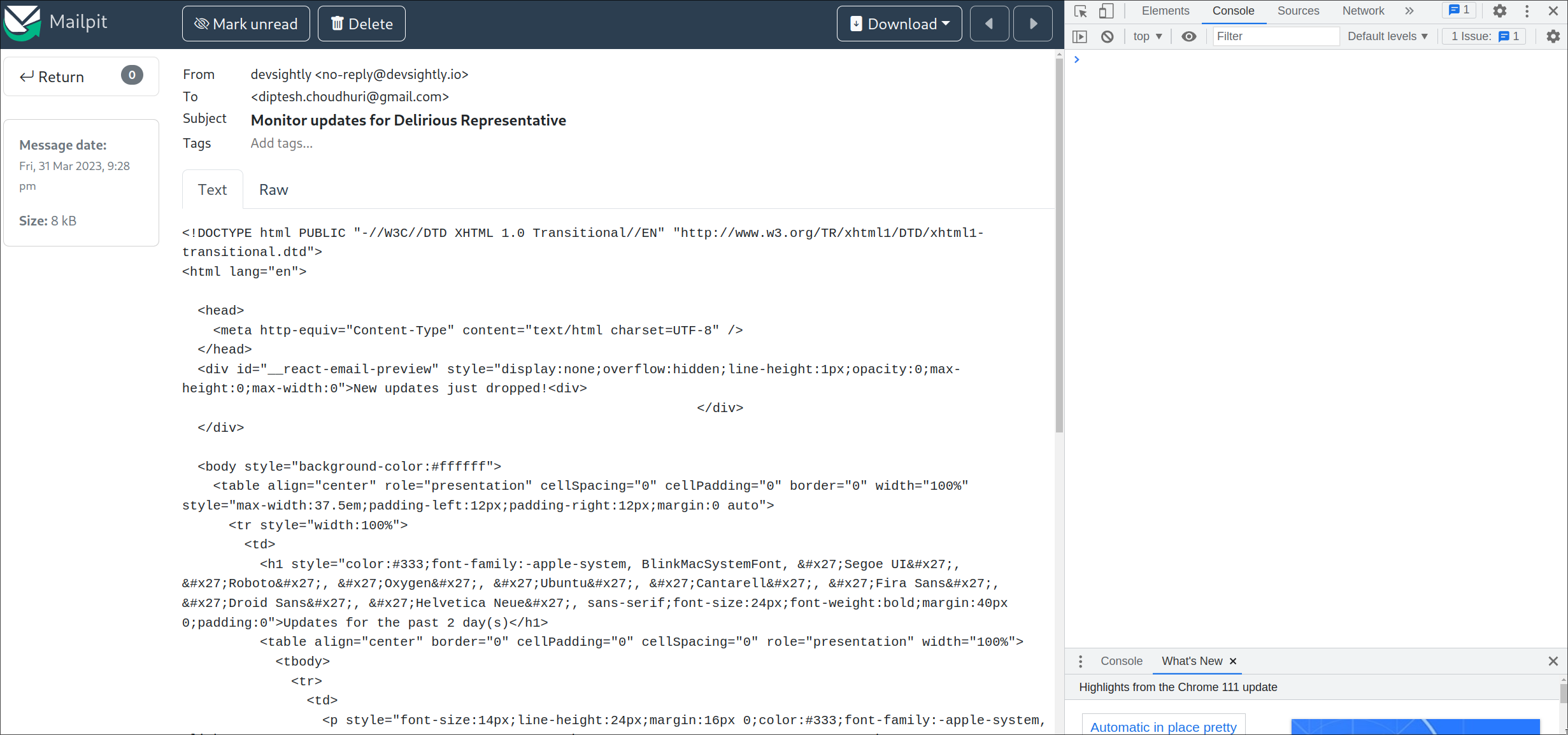
Task: Clear console with the block icon
Action: coord(1108,36)
